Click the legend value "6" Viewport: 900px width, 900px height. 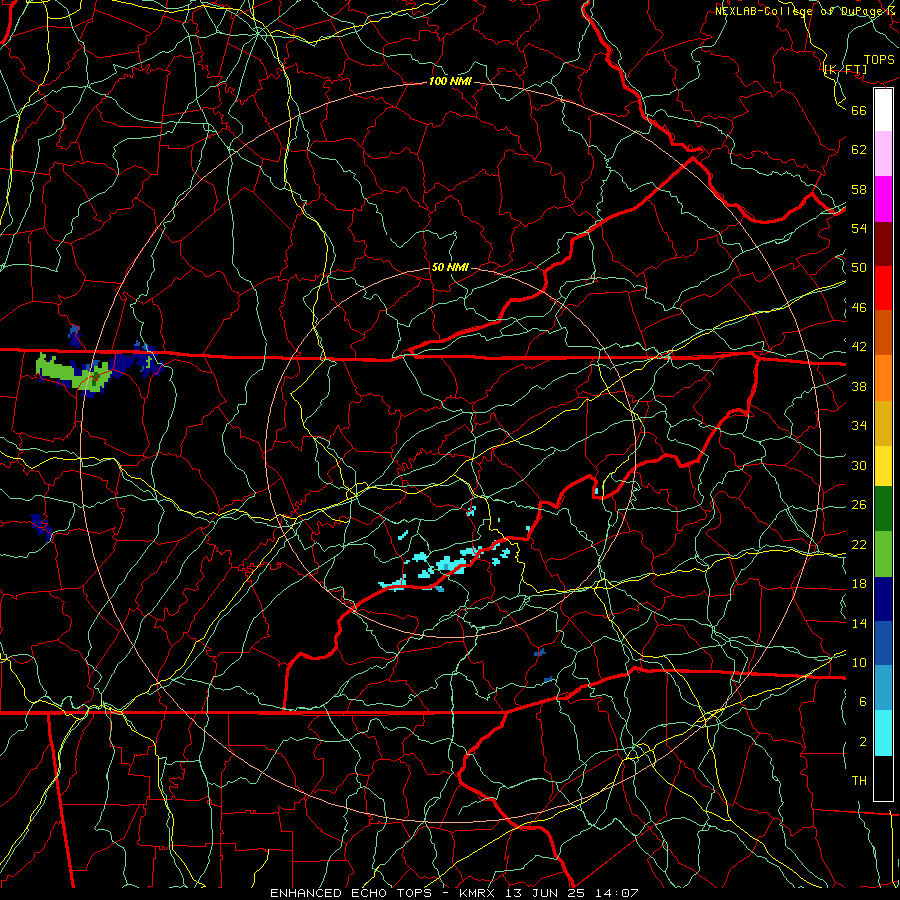pyautogui.click(x=863, y=702)
